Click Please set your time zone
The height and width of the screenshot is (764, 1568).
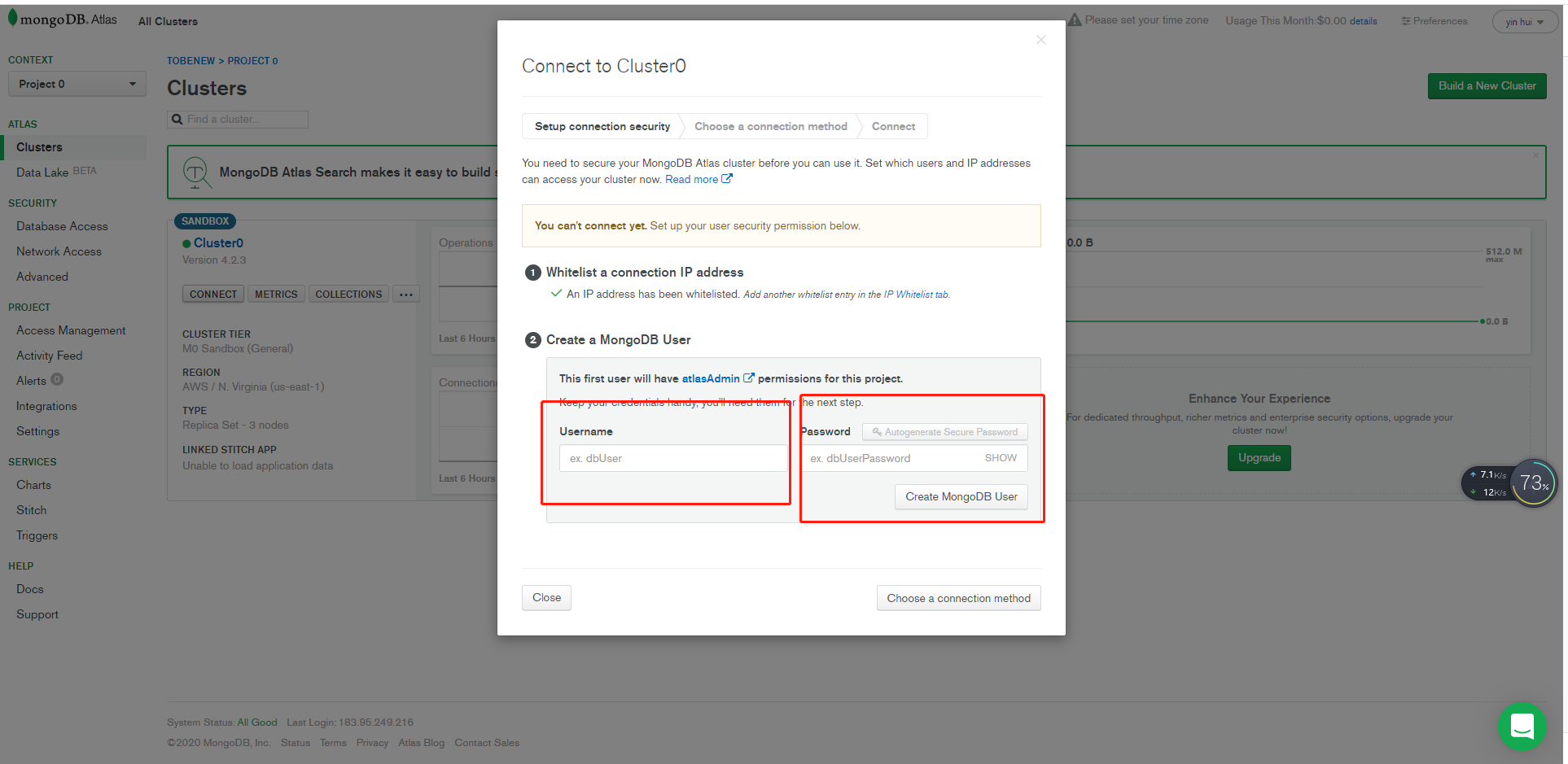click(x=1146, y=20)
